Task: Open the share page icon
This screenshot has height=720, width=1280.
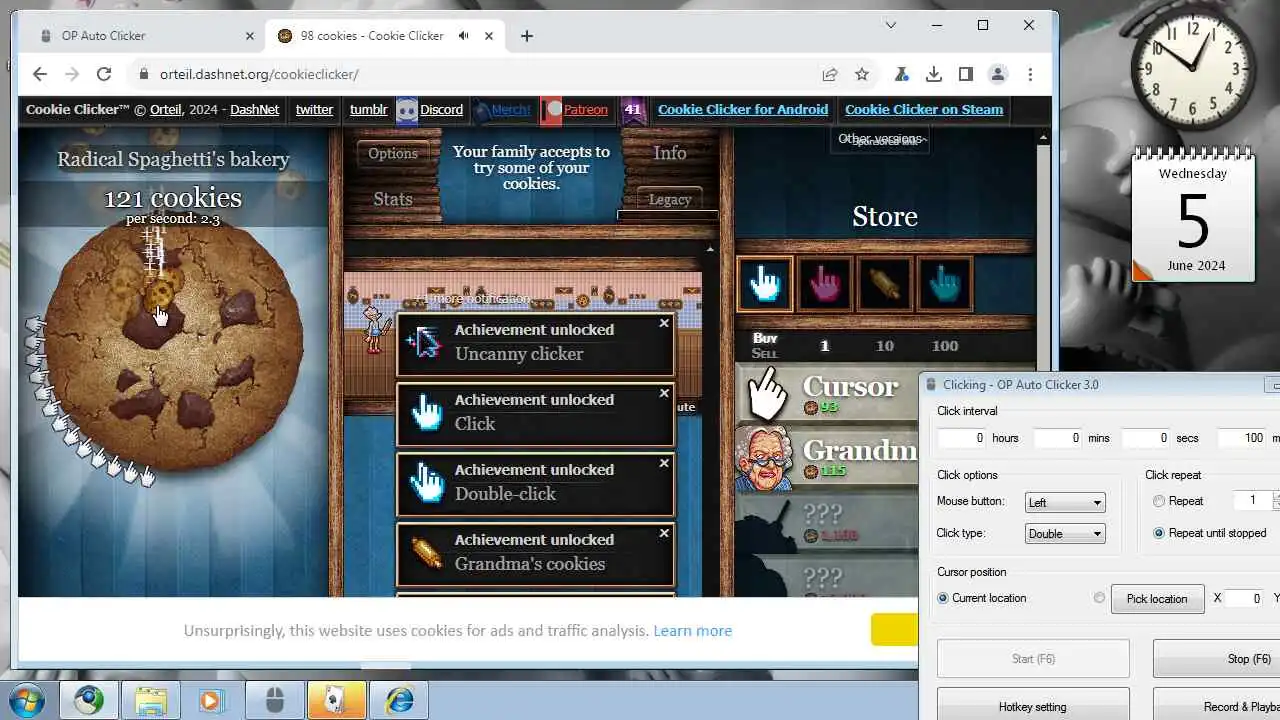Action: (830, 74)
